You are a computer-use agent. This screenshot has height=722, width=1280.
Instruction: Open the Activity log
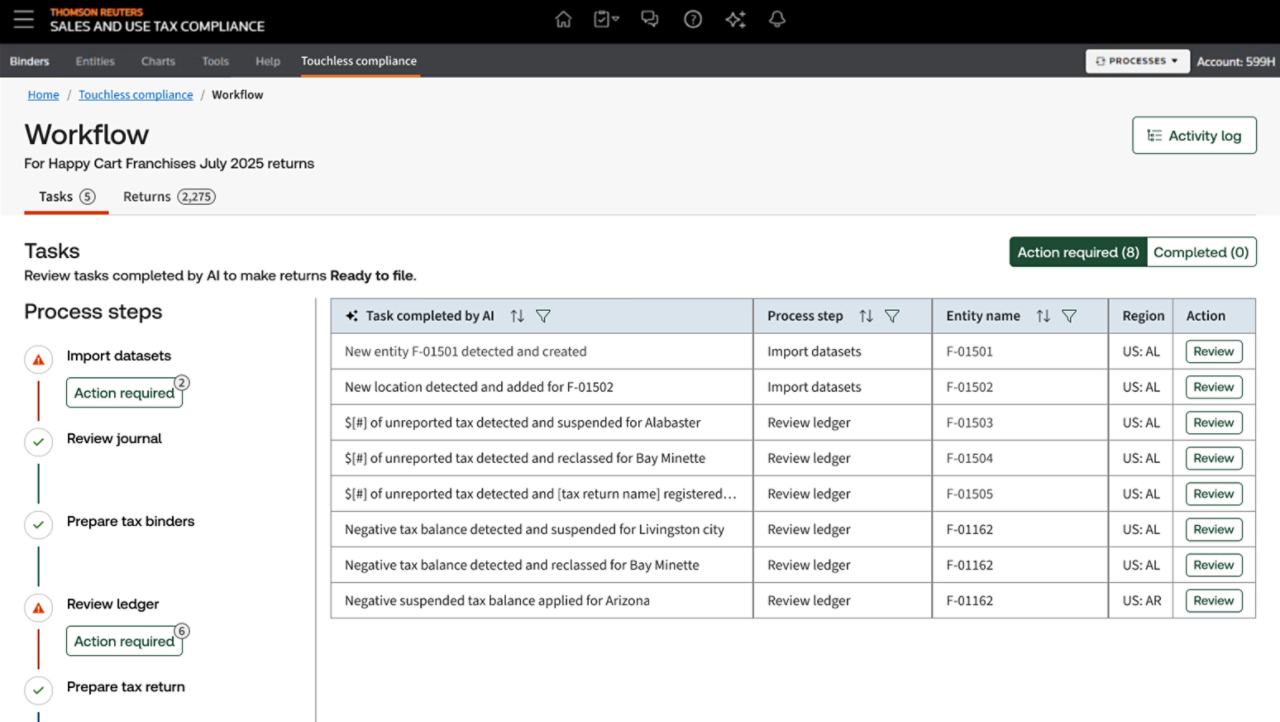point(1194,136)
